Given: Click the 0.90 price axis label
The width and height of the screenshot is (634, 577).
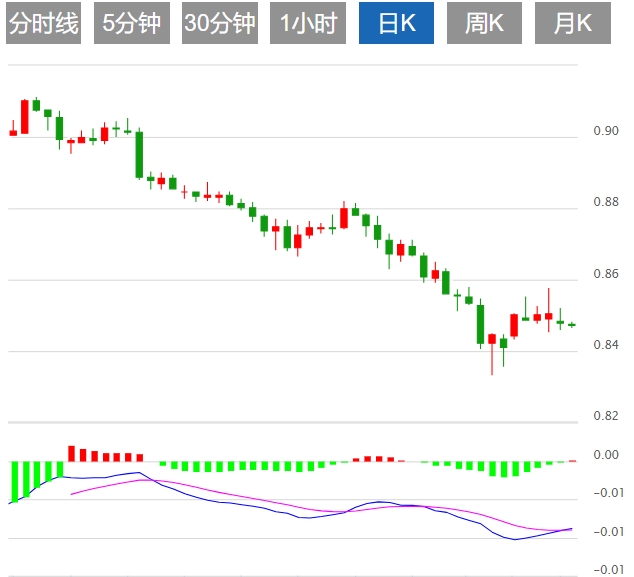Looking at the screenshot, I should pos(605,131).
